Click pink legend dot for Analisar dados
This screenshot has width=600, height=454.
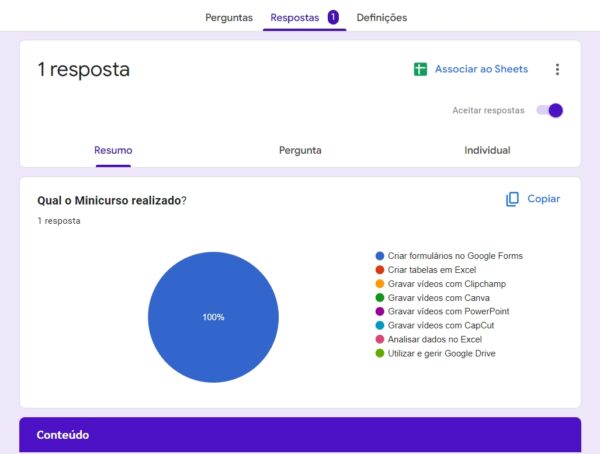click(x=380, y=339)
